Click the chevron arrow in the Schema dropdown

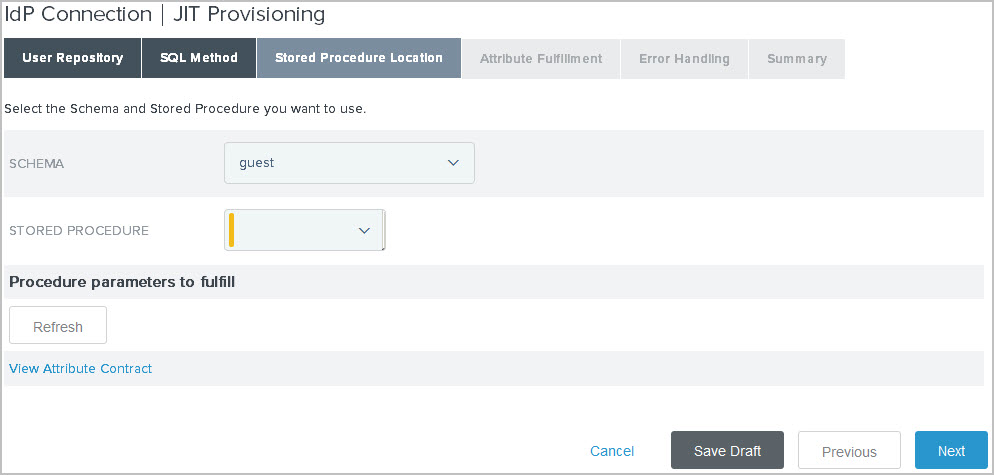coord(453,163)
